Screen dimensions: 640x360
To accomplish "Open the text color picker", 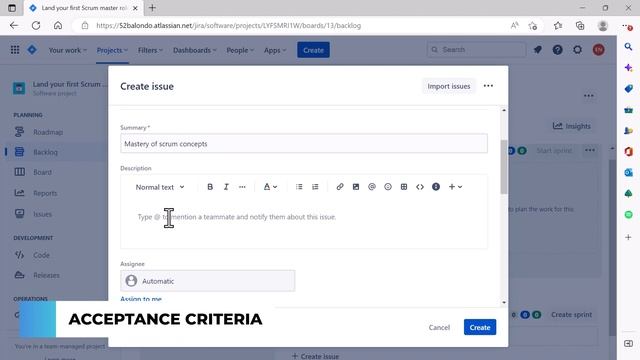I will [x=270, y=187].
